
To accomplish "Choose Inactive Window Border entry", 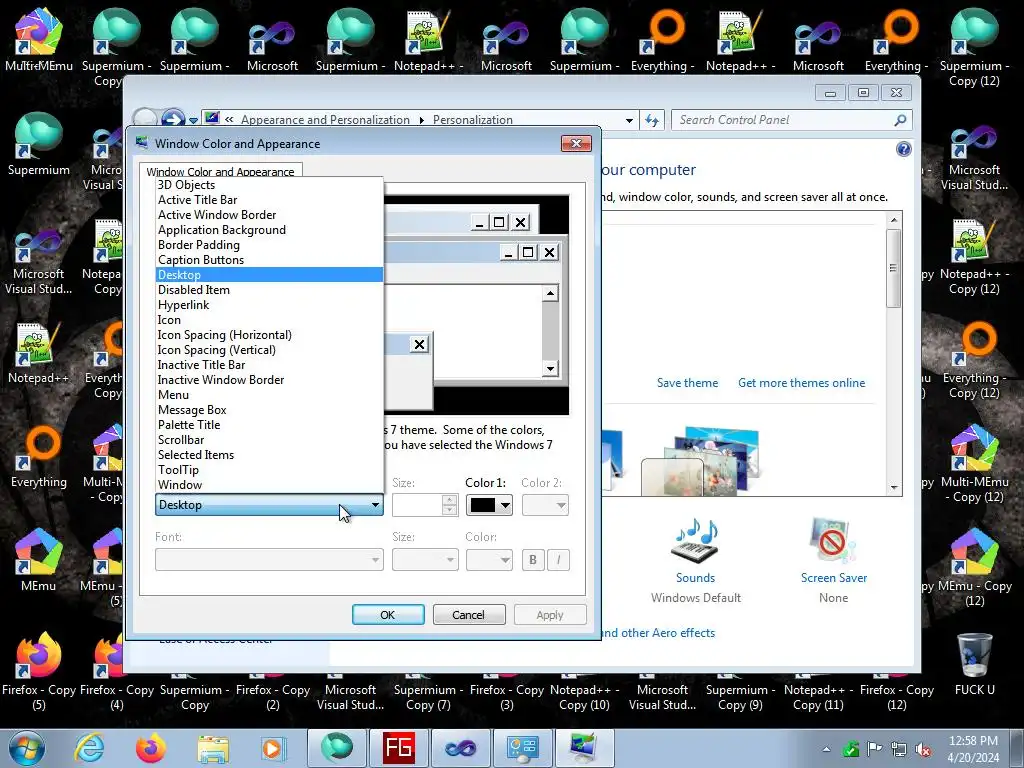I will point(269,380).
